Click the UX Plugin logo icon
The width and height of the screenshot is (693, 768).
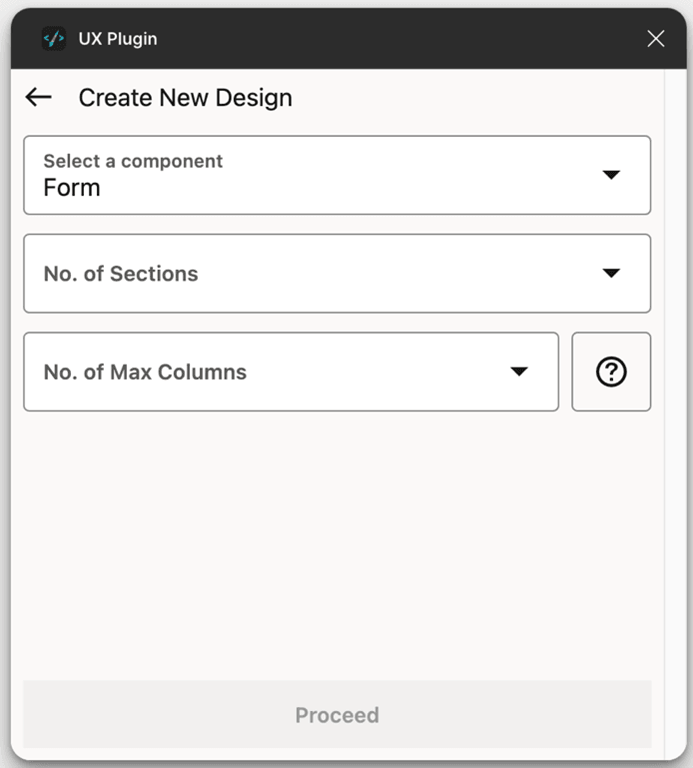53,39
